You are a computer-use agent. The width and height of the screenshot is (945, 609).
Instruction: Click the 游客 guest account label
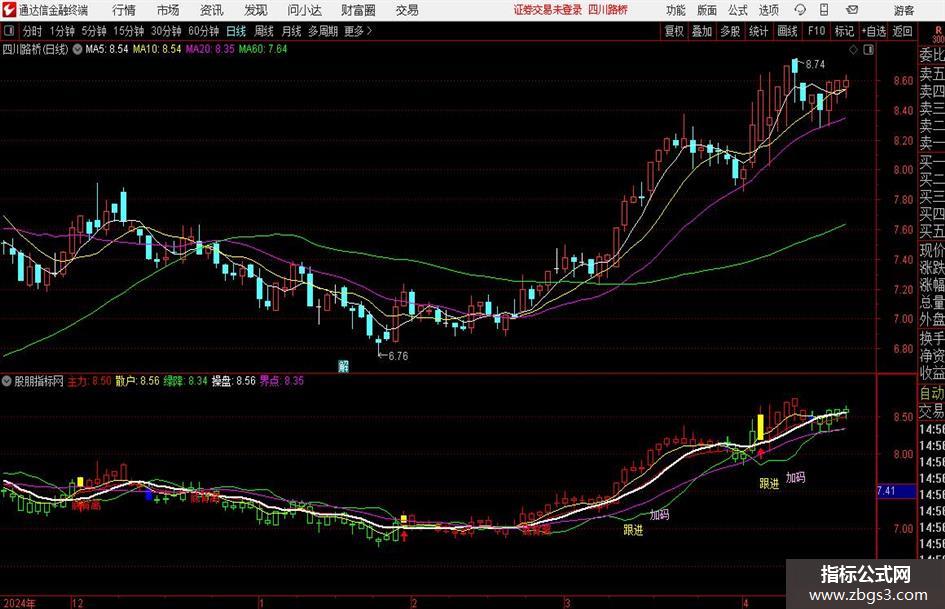point(903,10)
